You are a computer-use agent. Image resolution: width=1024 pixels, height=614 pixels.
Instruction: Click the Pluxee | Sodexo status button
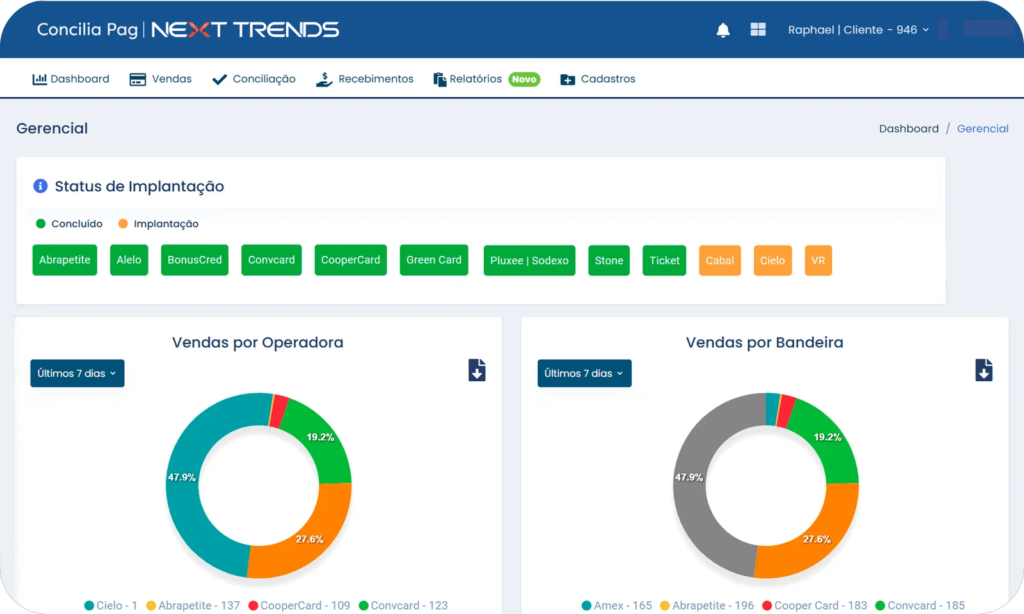point(529,261)
